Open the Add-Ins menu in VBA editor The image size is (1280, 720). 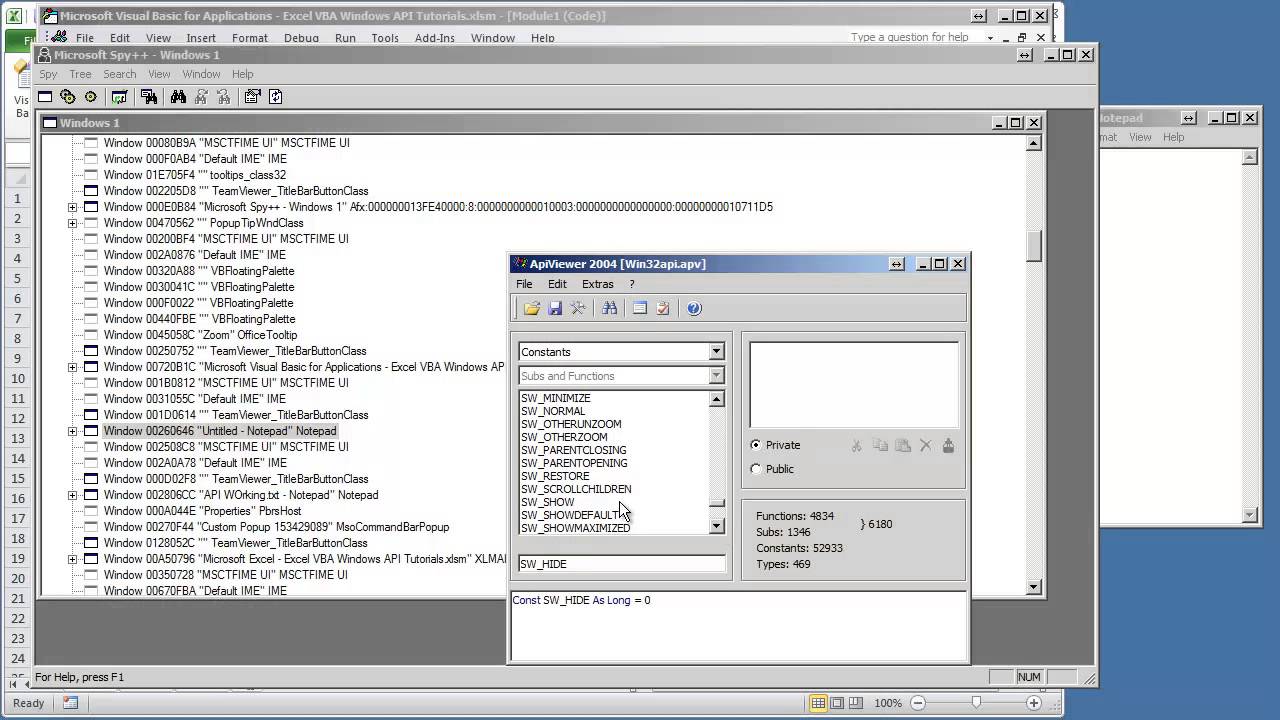[434, 38]
